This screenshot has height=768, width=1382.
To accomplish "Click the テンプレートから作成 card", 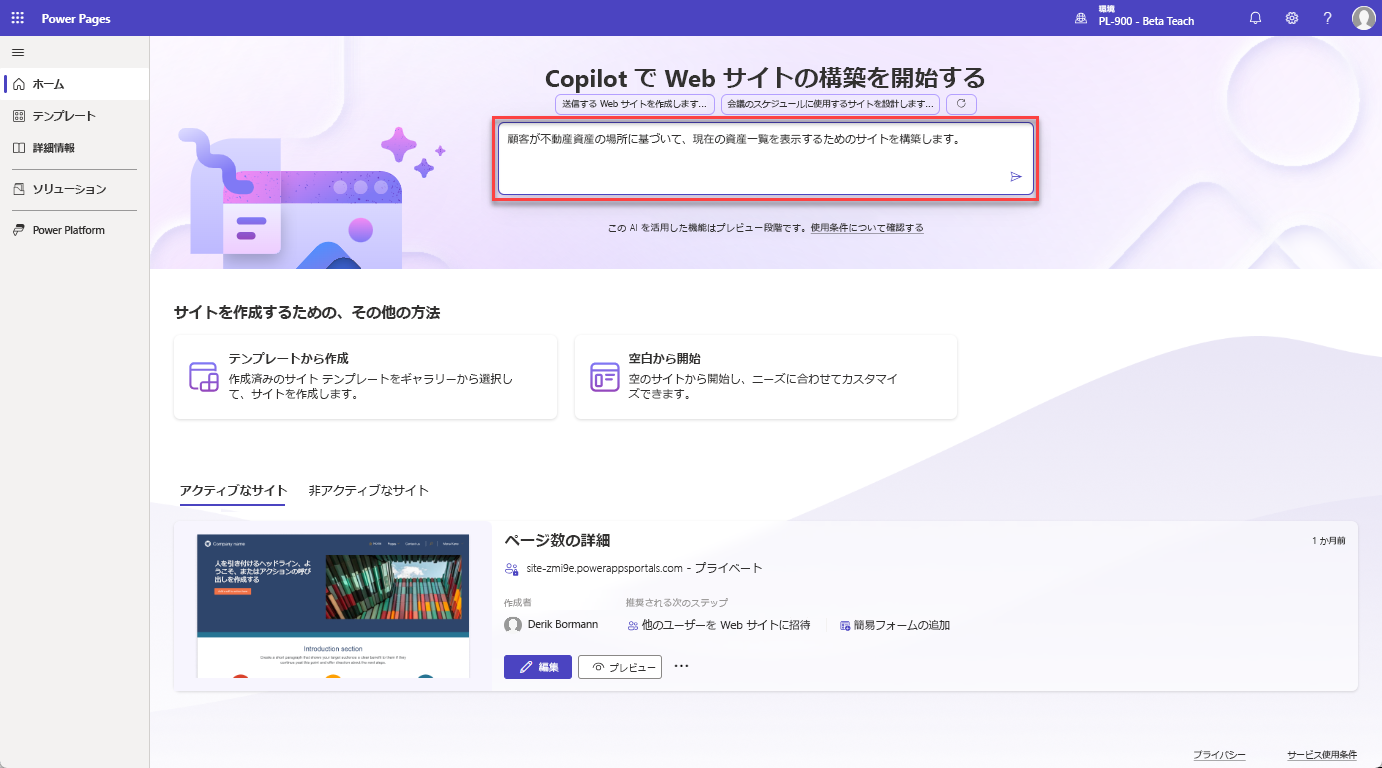I will pos(365,377).
